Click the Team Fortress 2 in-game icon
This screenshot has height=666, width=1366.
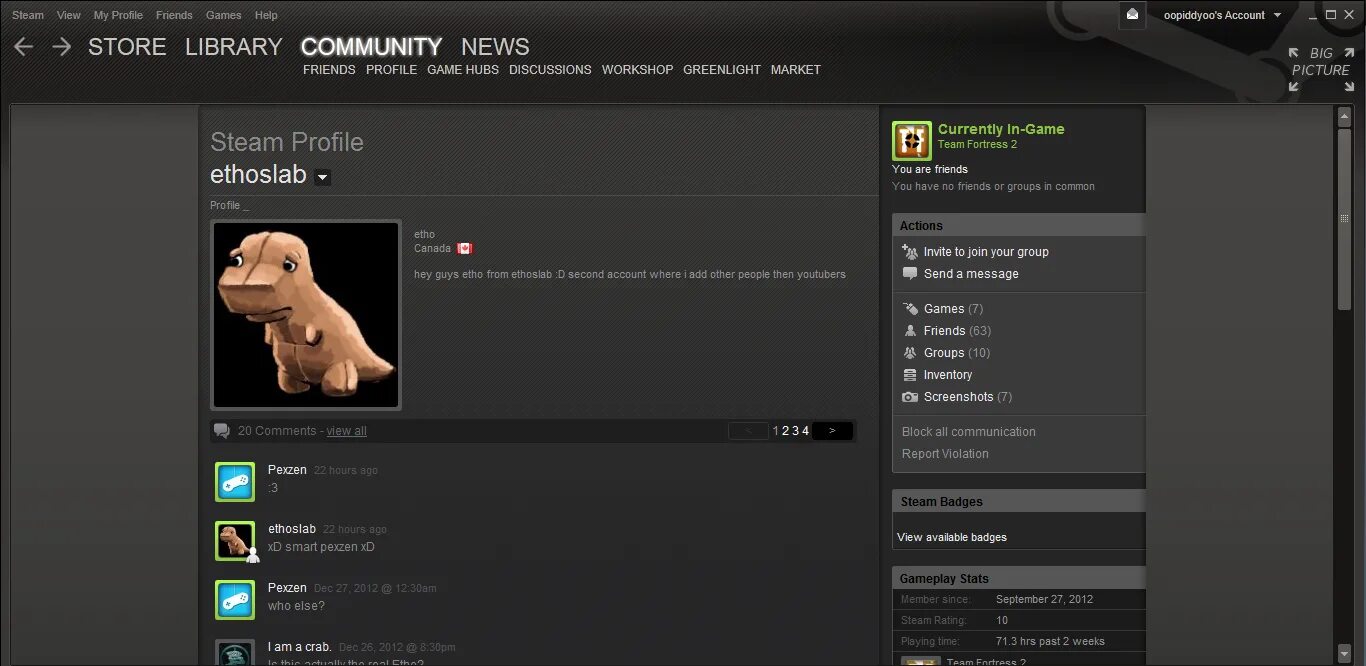[x=912, y=141]
